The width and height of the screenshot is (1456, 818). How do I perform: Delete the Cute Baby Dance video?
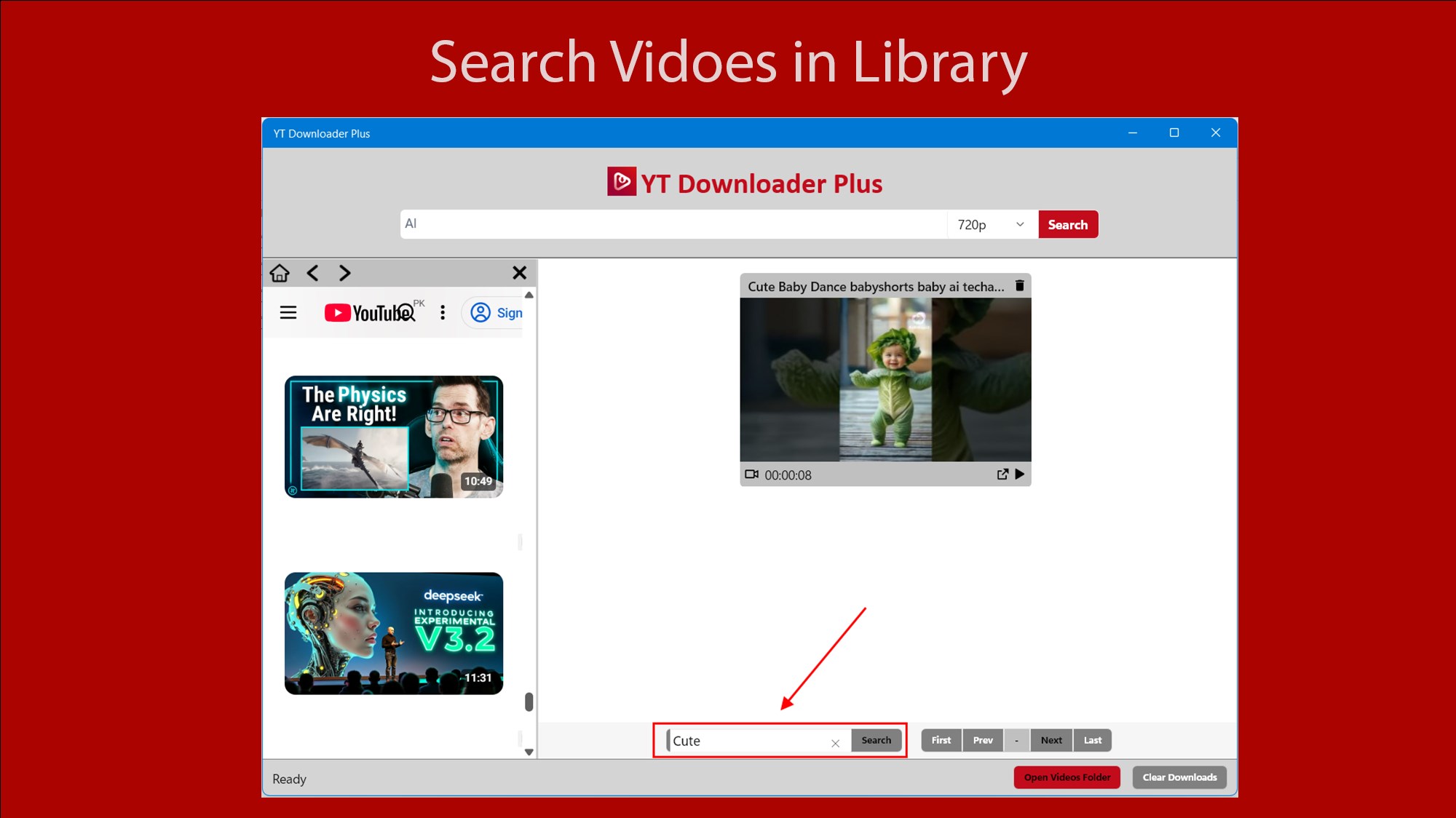tap(1020, 286)
